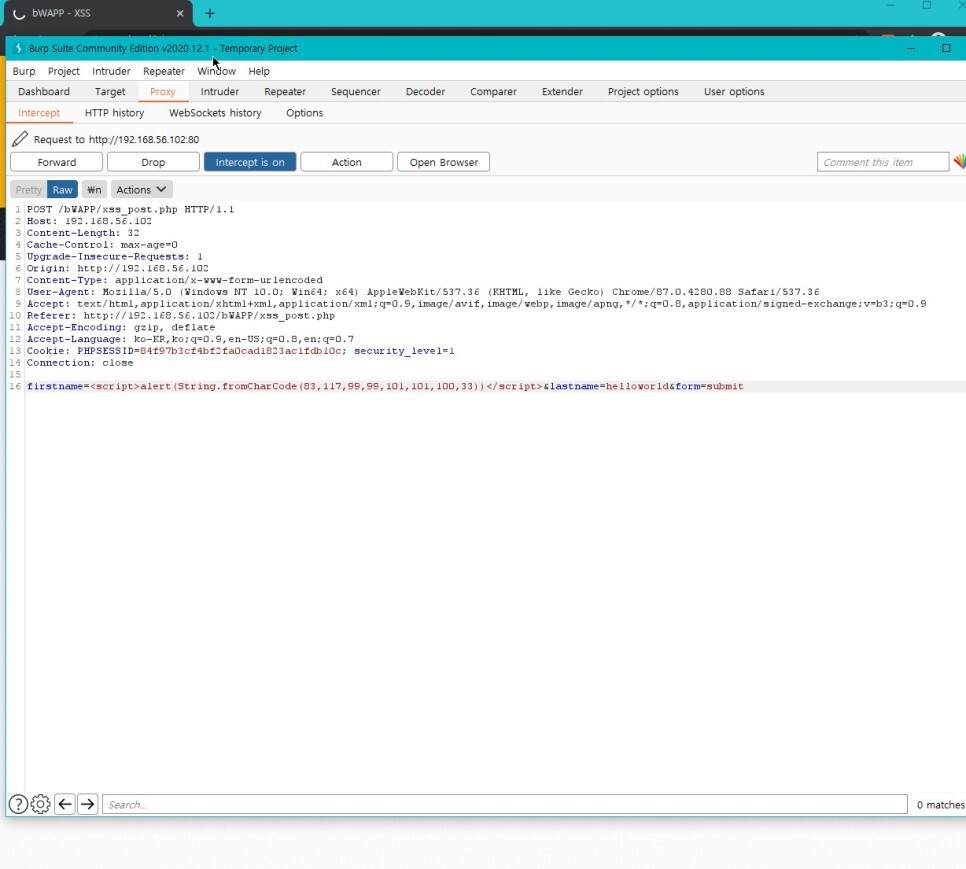
Task: Click the POST /bWAPP/xss_post.php request line
Action: tap(130, 209)
